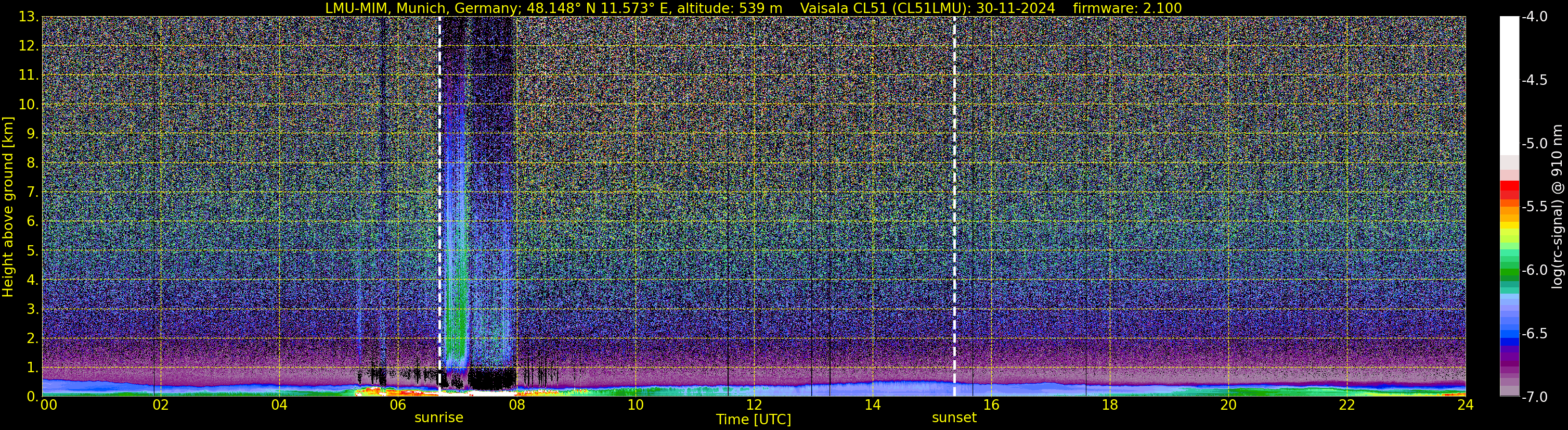This screenshot has width=1568, height=430.
Task: Click the '-6.5' colorbar tick value
Action: click(x=1535, y=333)
